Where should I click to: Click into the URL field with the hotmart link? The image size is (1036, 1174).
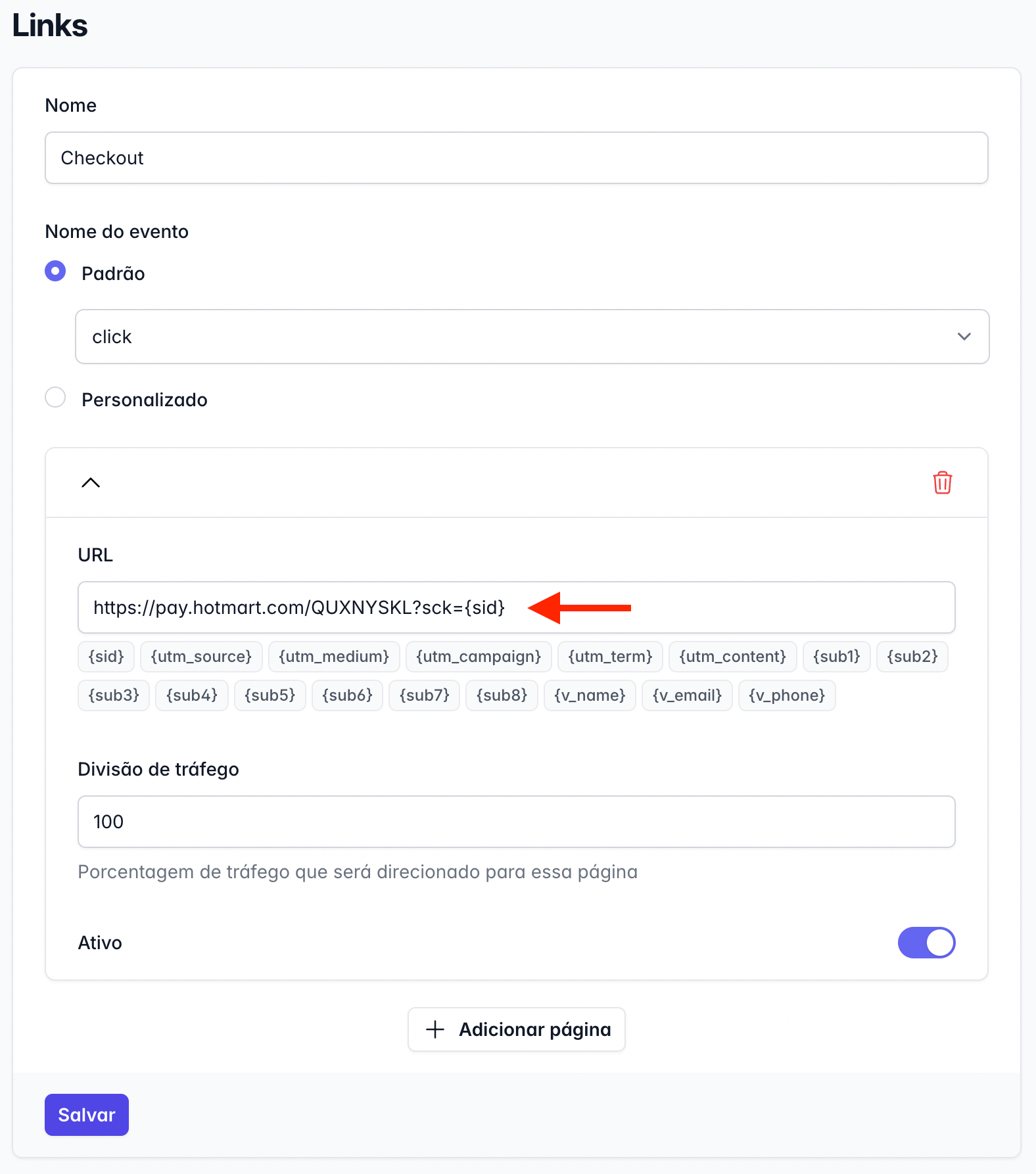coord(517,607)
